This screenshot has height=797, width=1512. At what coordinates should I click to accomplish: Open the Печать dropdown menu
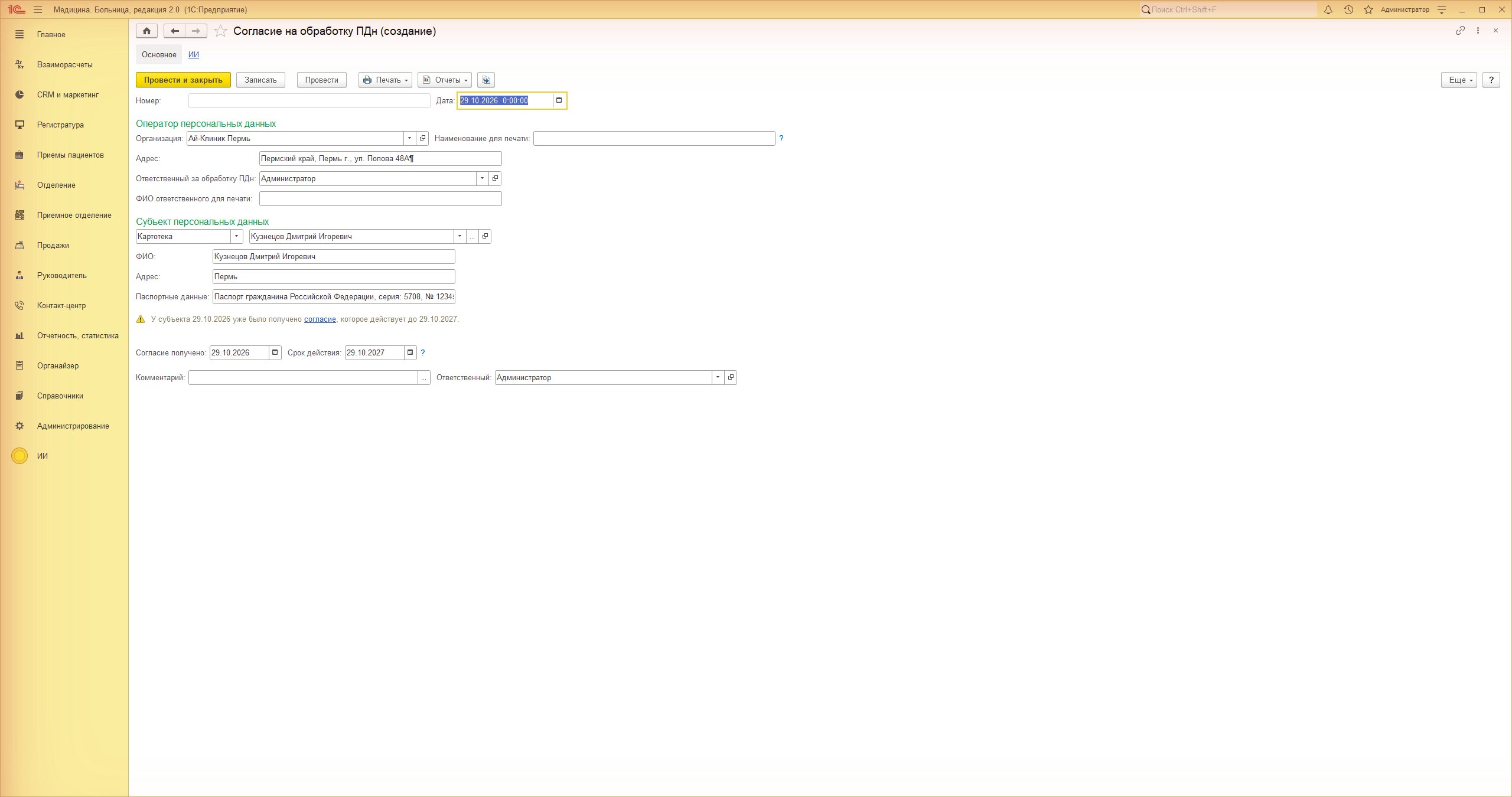click(x=385, y=80)
